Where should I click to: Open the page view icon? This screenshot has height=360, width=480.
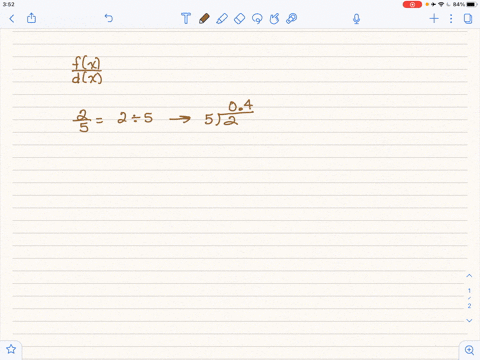pyautogui.click(x=468, y=18)
